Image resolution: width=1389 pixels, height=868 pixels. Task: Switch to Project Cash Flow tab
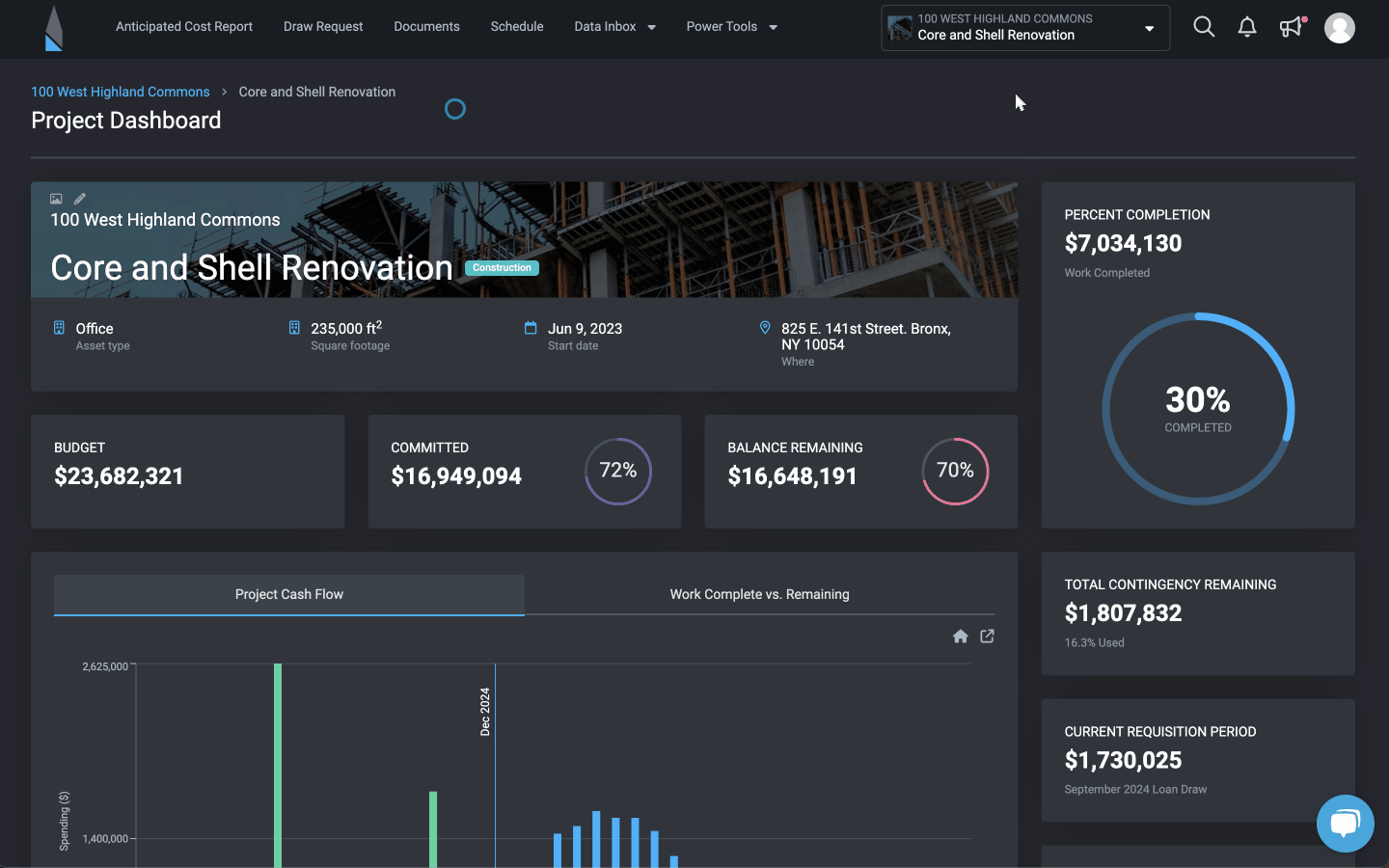[x=289, y=595]
